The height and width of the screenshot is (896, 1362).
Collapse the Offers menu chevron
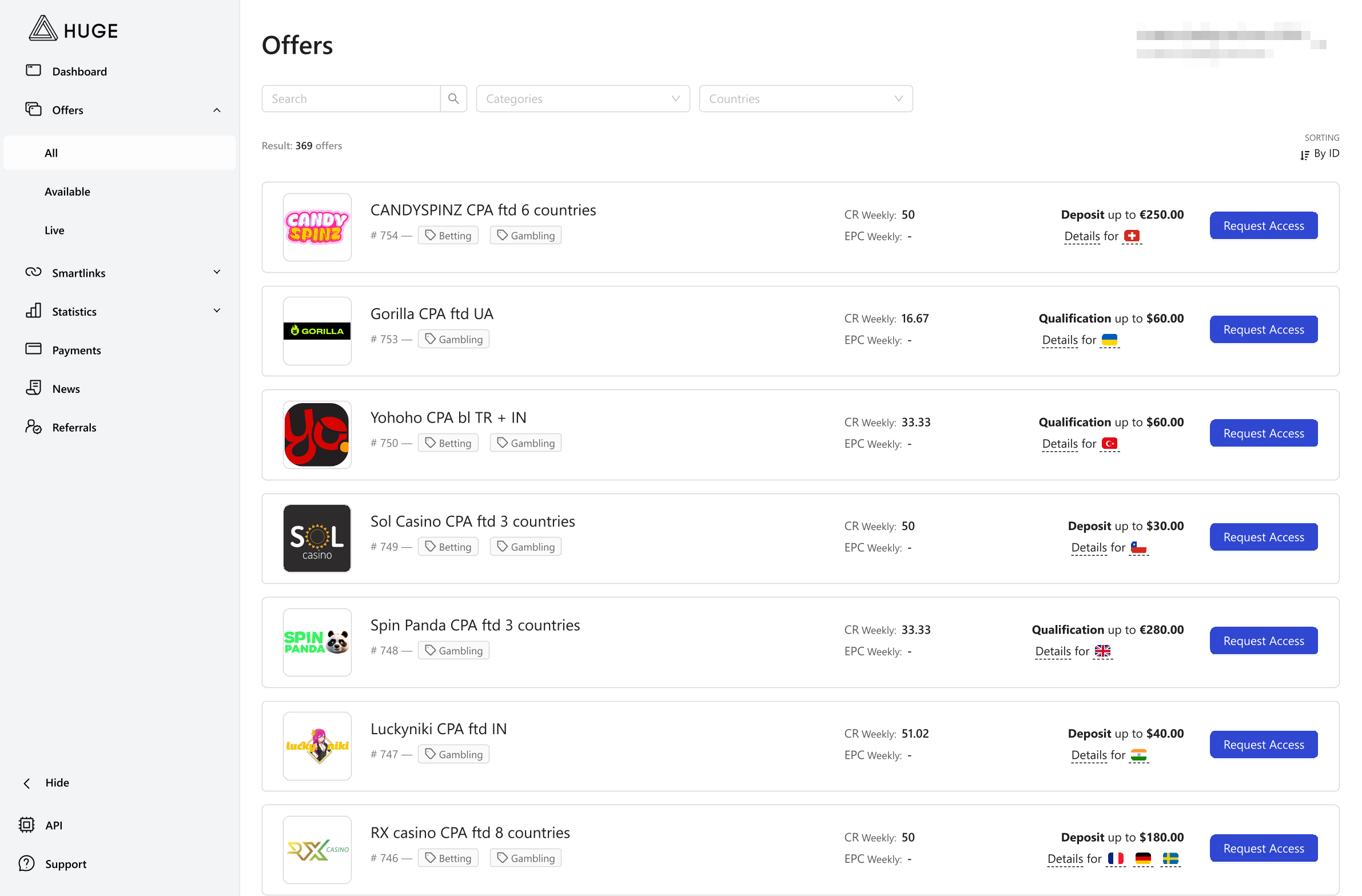click(x=217, y=110)
